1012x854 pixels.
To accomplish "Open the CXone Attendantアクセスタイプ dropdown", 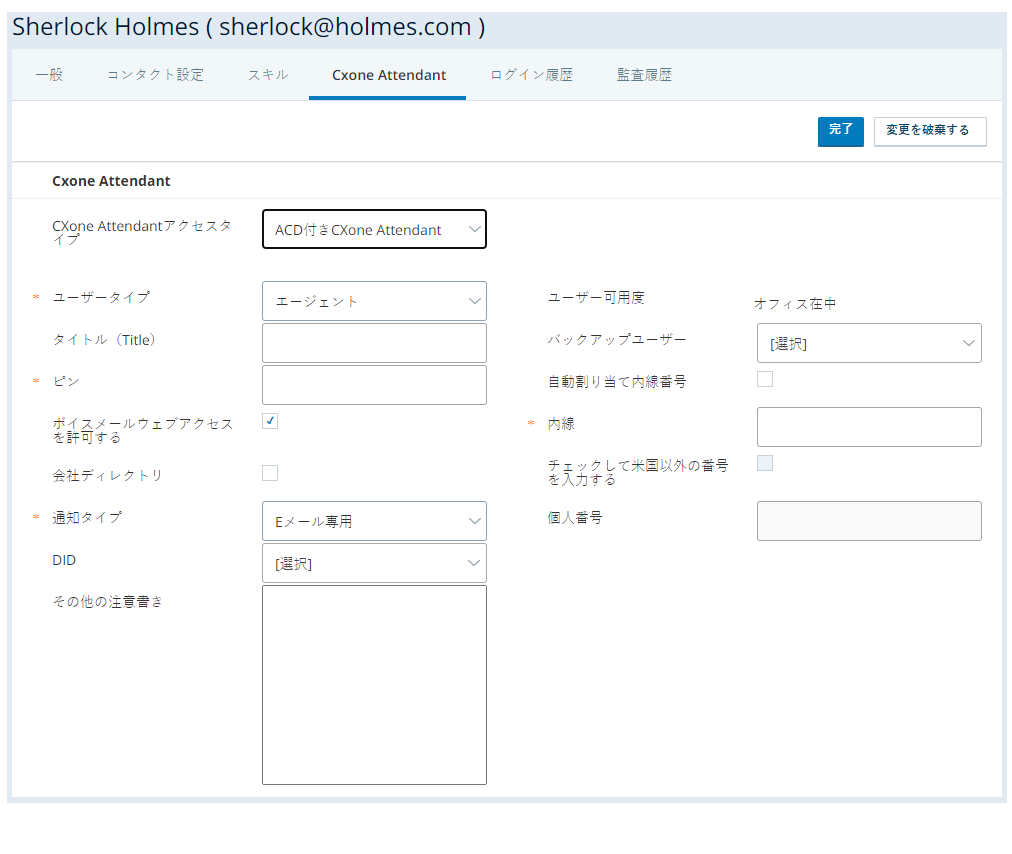I will (374, 229).
